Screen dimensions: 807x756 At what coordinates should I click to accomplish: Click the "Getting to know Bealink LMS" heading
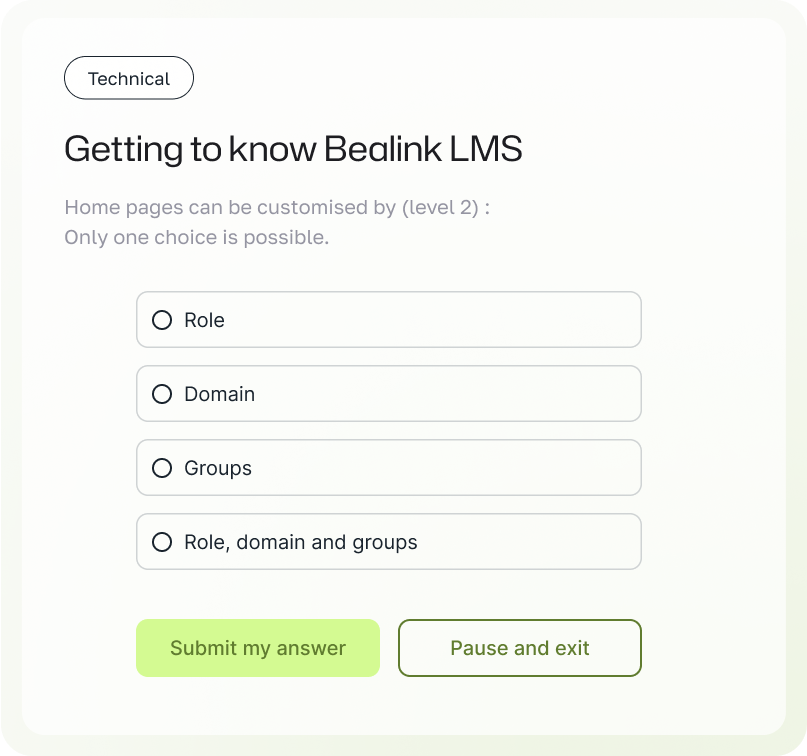[293, 150]
